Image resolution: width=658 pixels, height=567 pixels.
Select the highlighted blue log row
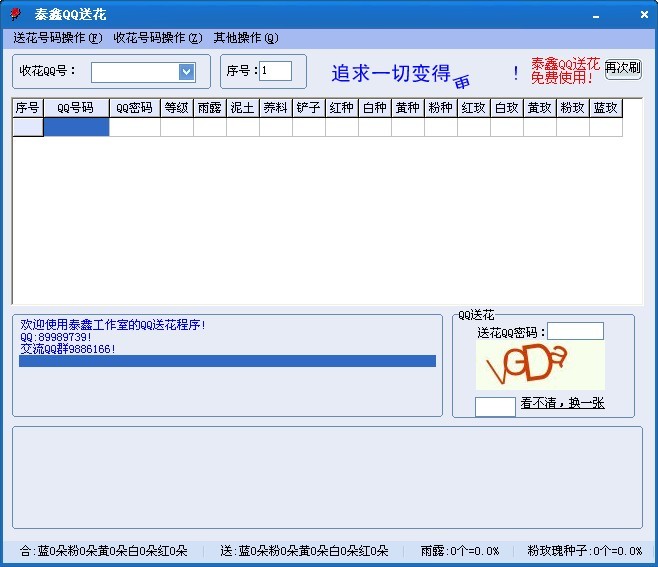[227, 361]
